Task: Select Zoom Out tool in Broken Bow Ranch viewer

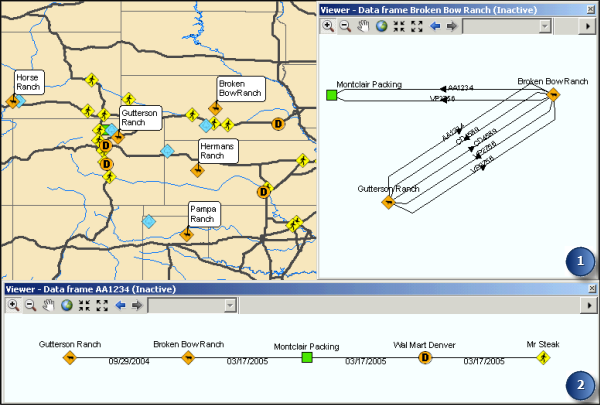Action: click(x=345, y=25)
